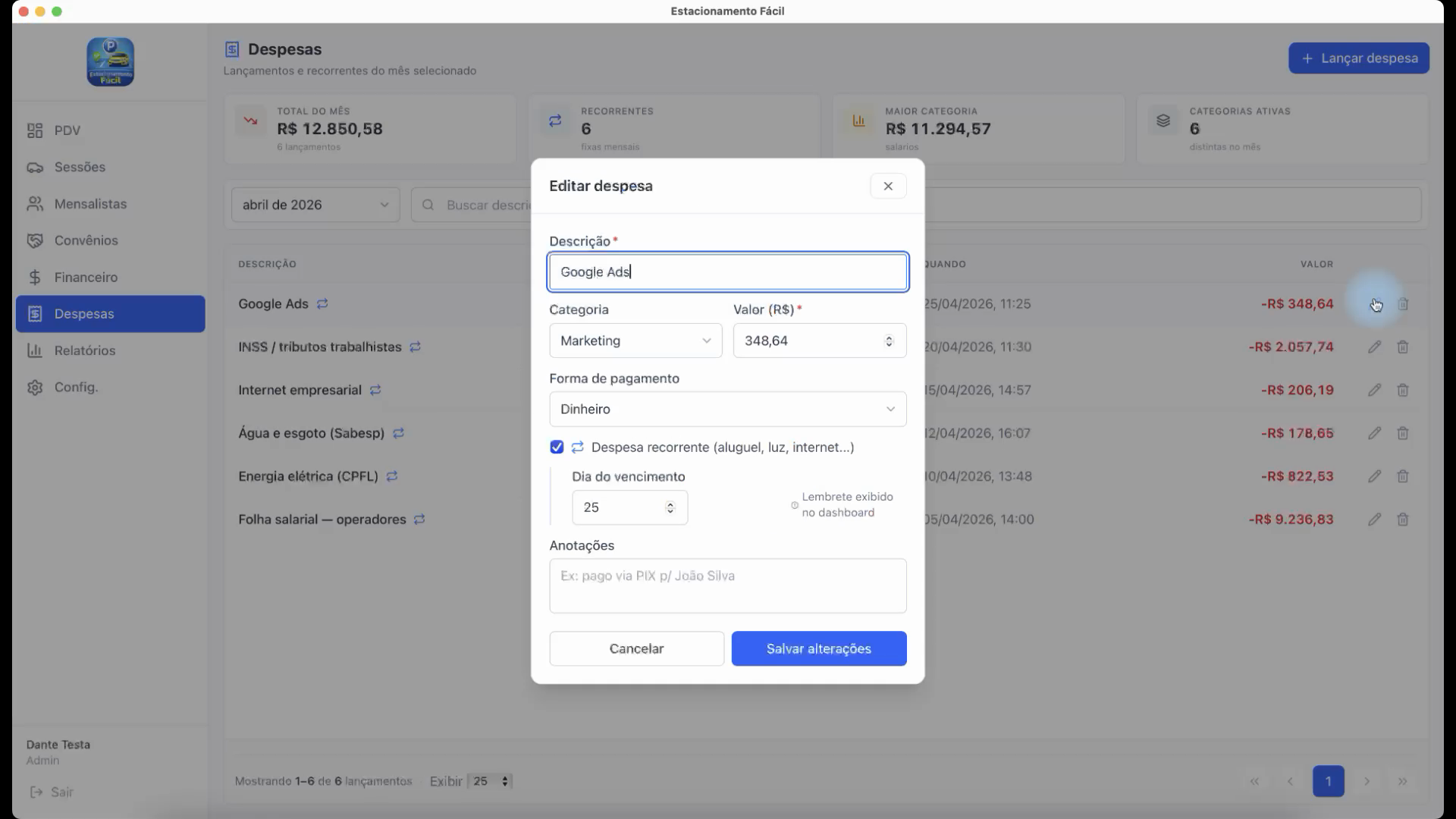Open PDV in the sidebar

[110, 130]
